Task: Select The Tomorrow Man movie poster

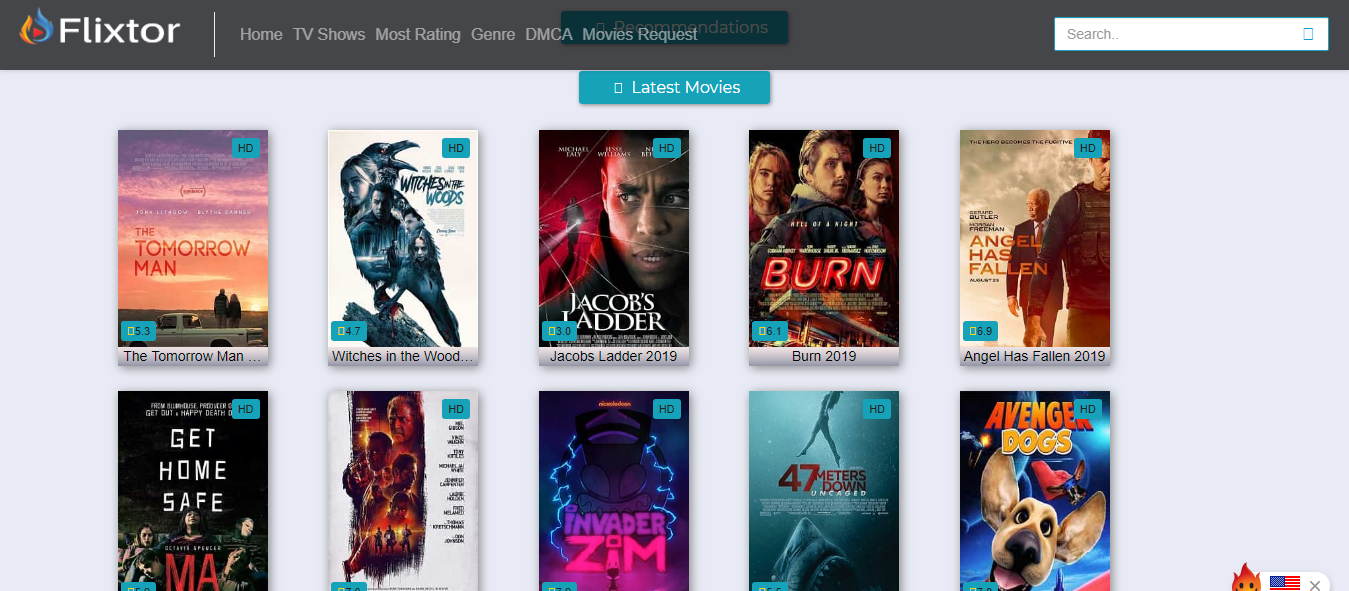Action: point(193,238)
